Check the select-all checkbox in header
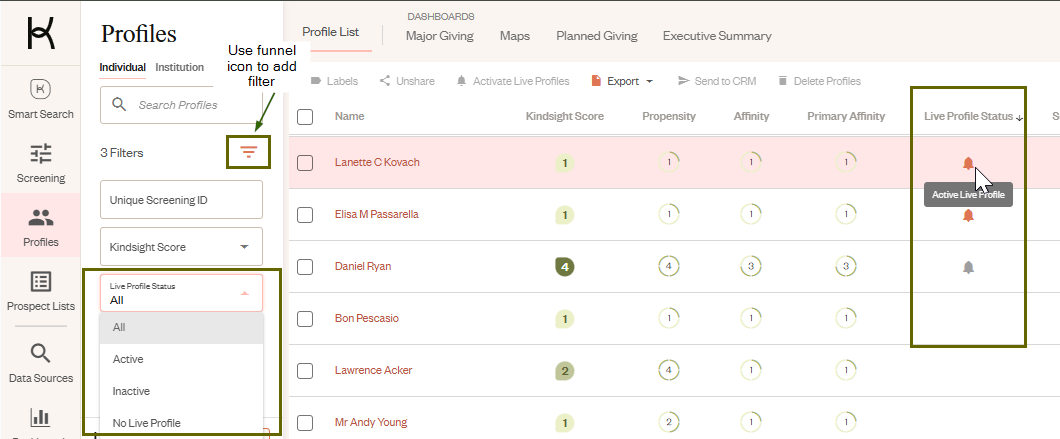Screen dimensions: 1060x439 [x=306, y=117]
